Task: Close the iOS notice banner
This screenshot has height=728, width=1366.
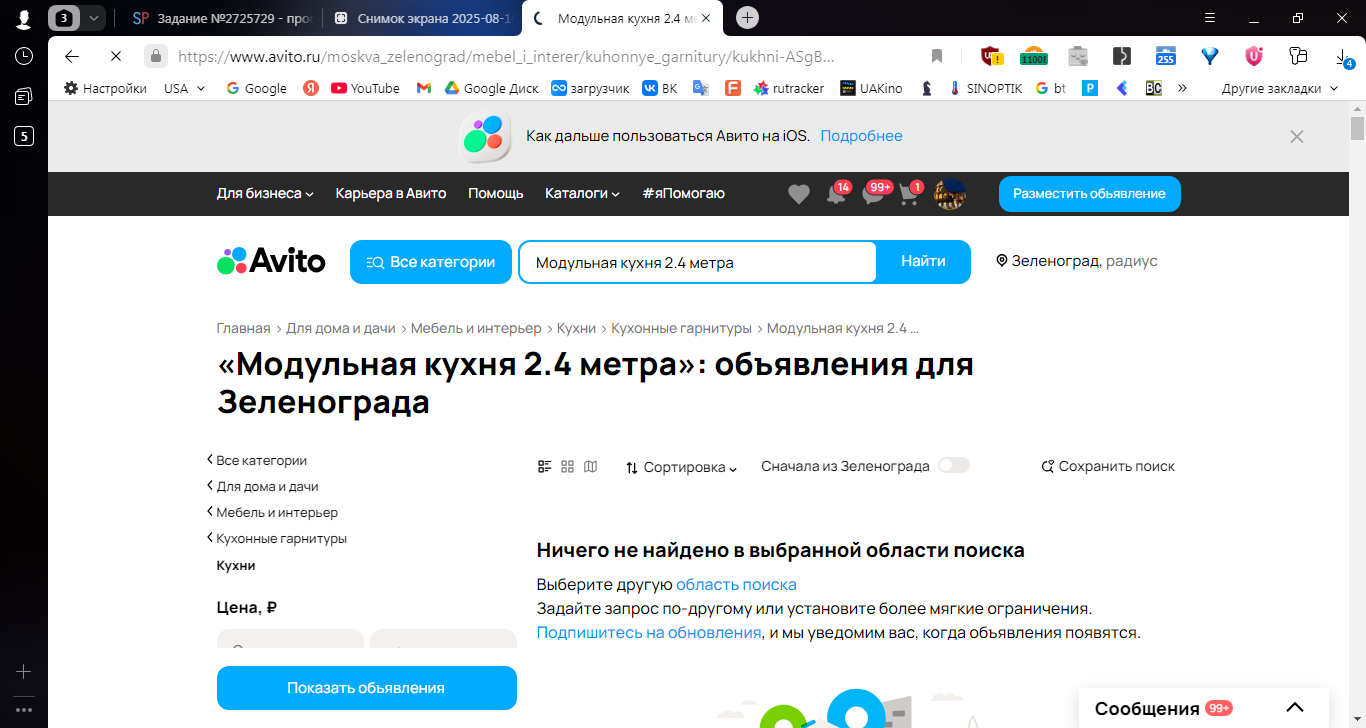Action: [x=1297, y=137]
